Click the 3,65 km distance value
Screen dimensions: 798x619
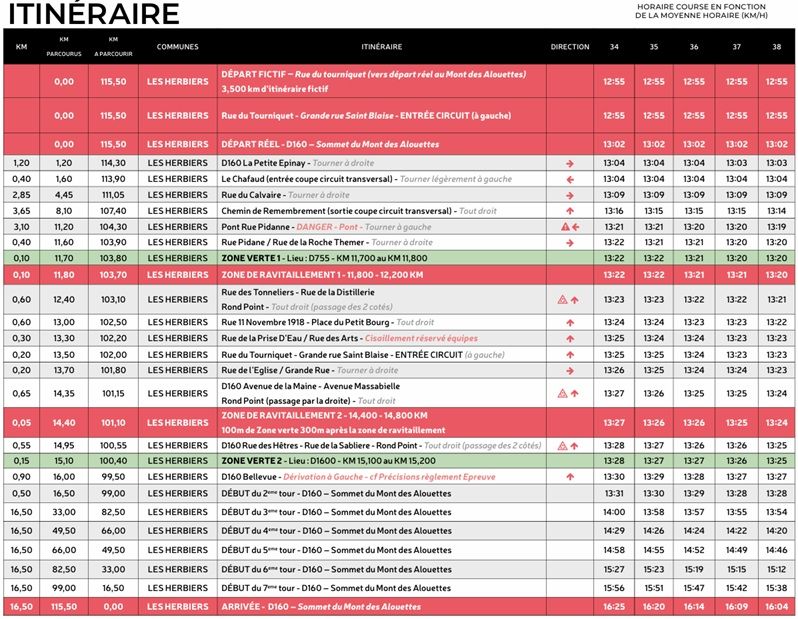pyautogui.click(x=21, y=211)
